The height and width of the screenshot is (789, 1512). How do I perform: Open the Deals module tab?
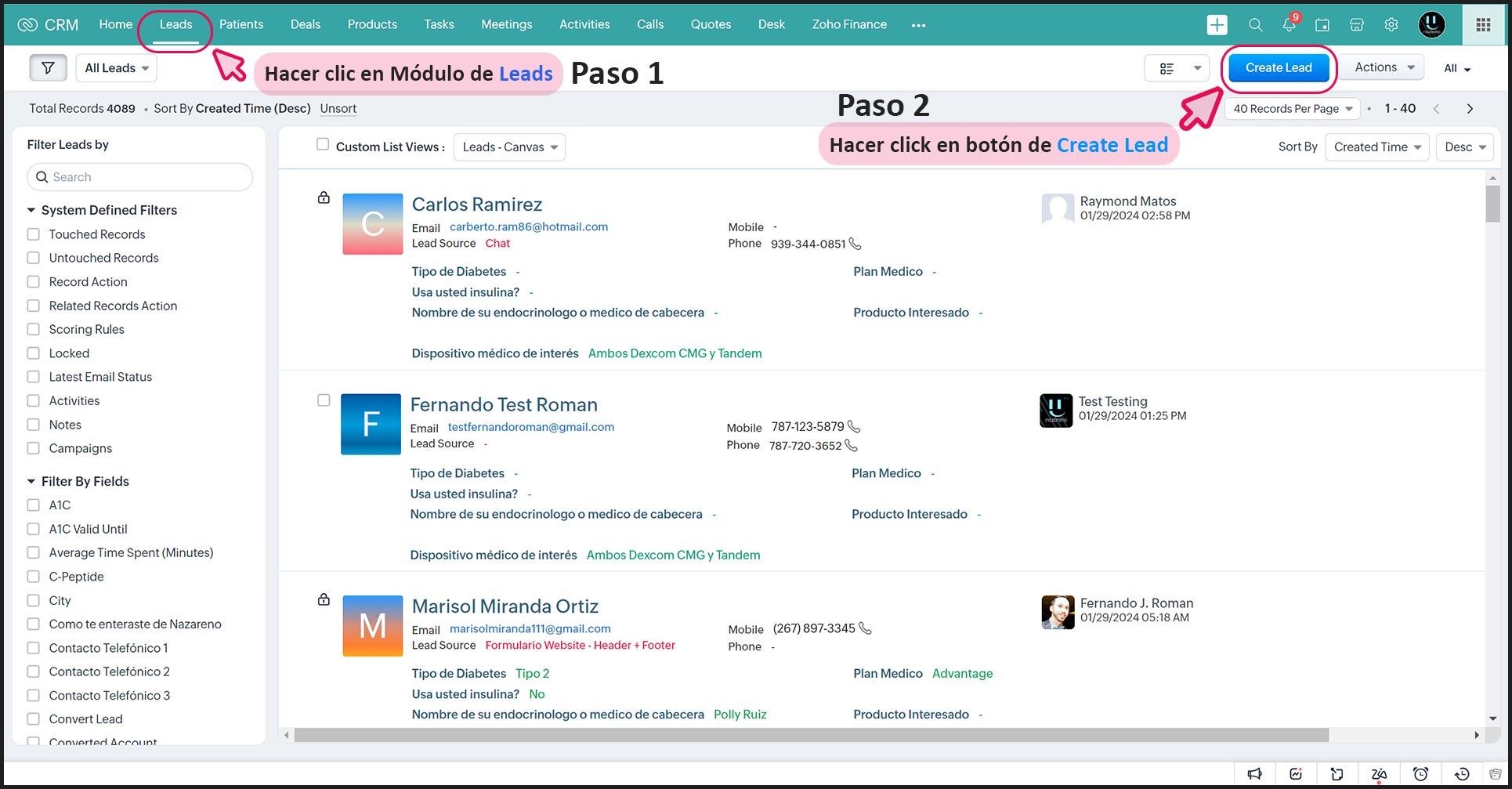coord(305,24)
